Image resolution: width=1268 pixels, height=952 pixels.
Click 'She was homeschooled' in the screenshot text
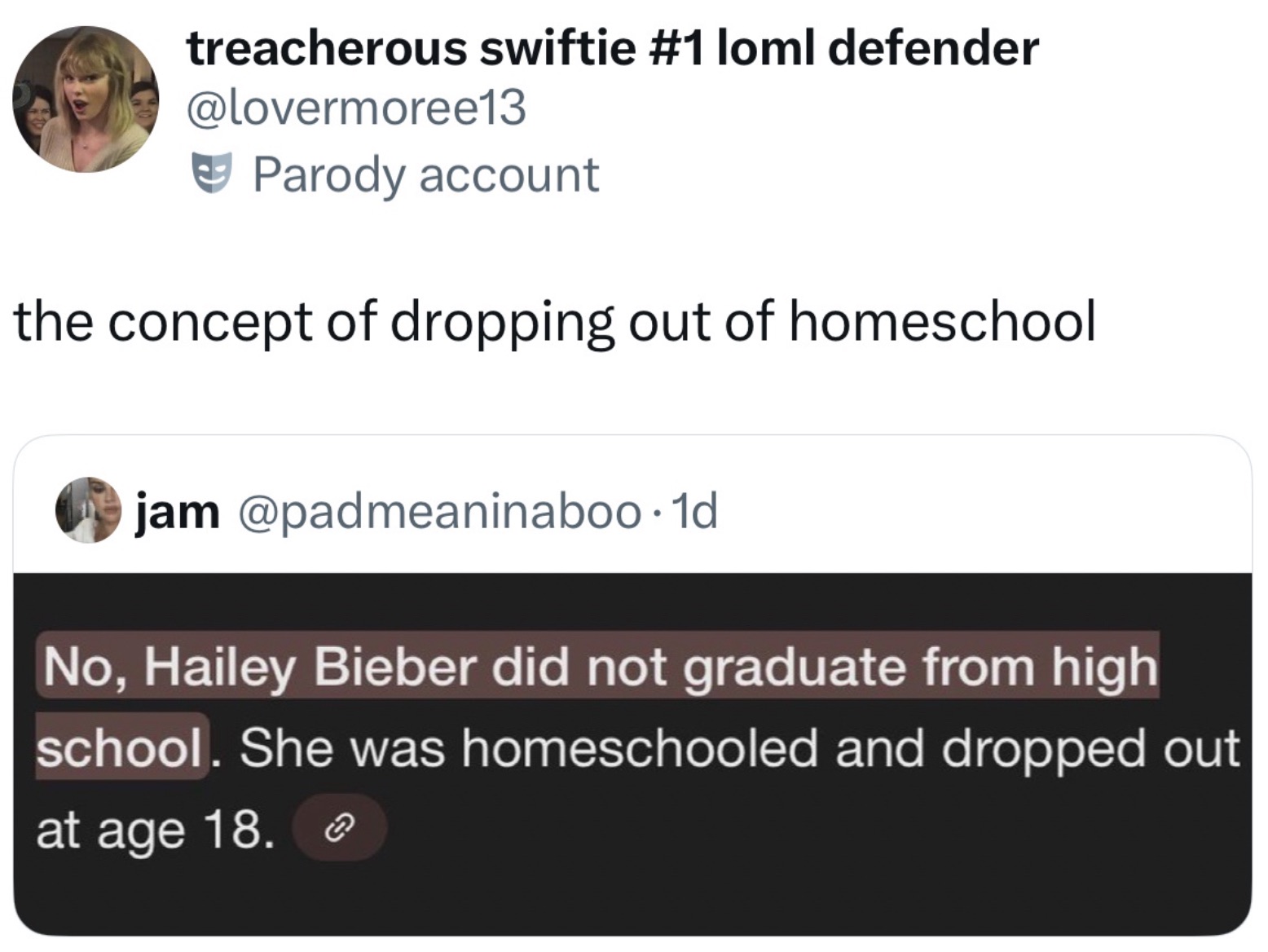click(x=528, y=747)
